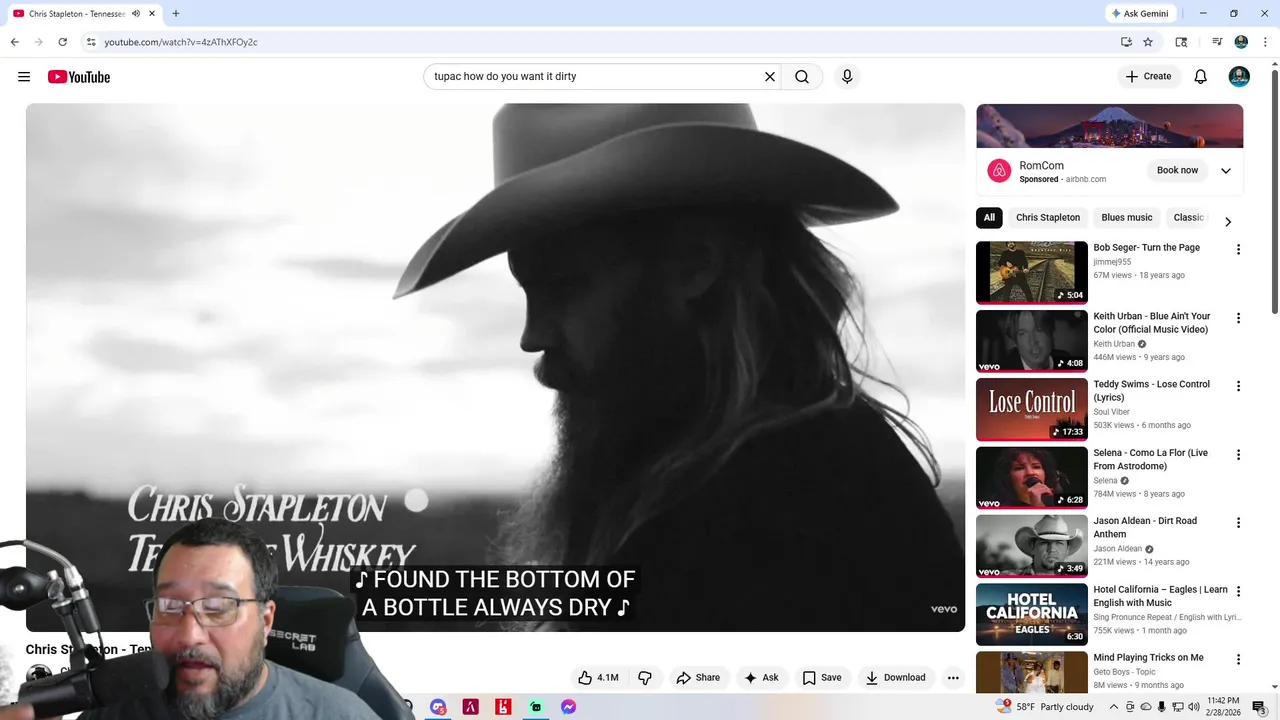
Task: Open the Ask AI button
Action: pyautogui.click(x=761, y=678)
